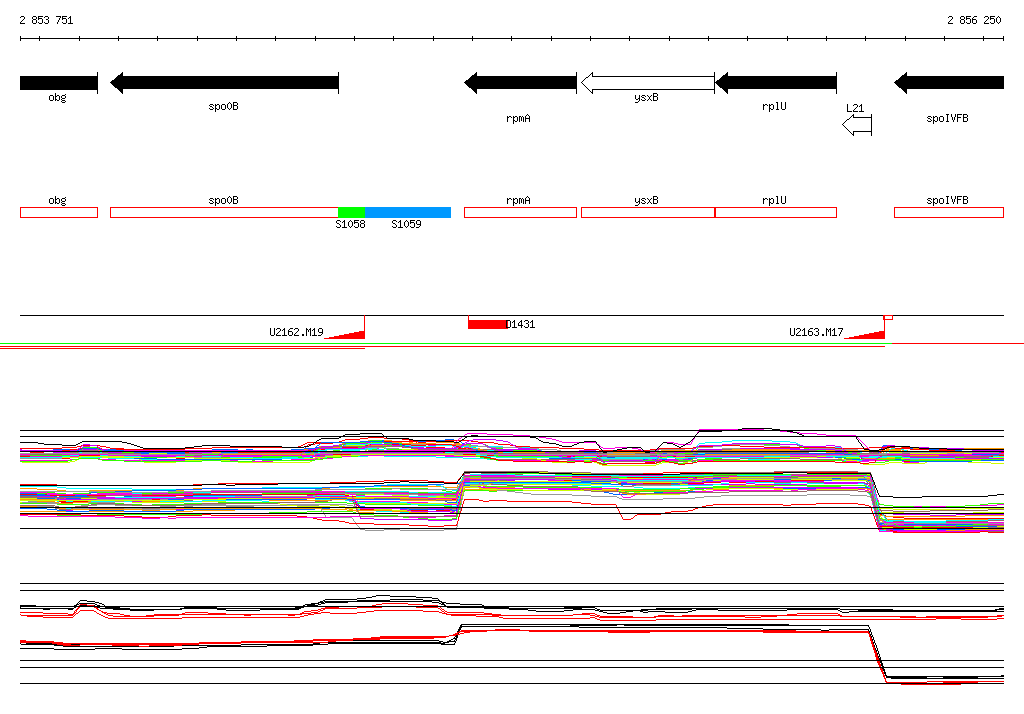Click the small red square after U2163.M17

888,317
